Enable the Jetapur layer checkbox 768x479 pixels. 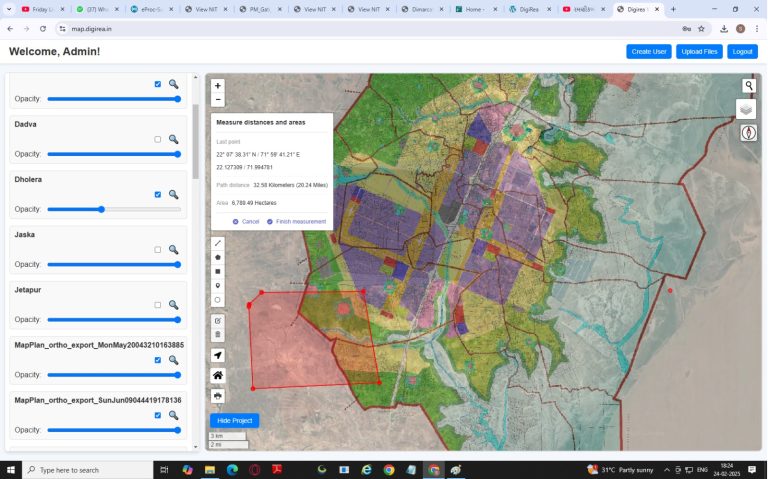158,304
